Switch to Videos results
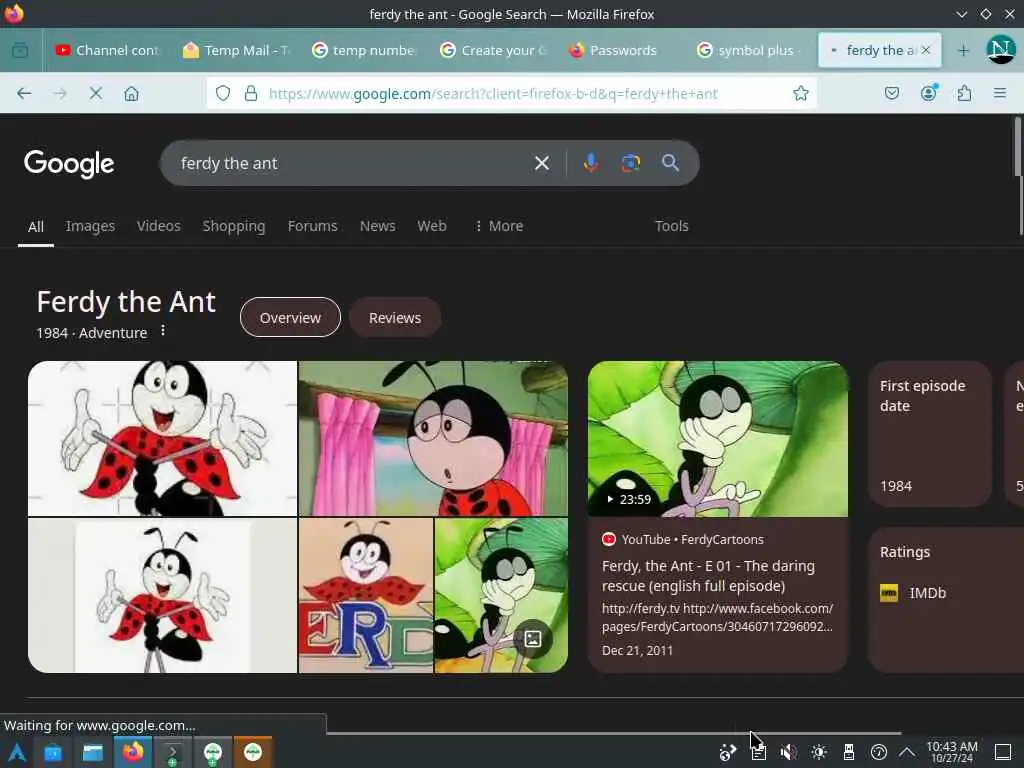This screenshot has width=1024, height=768. tap(159, 226)
